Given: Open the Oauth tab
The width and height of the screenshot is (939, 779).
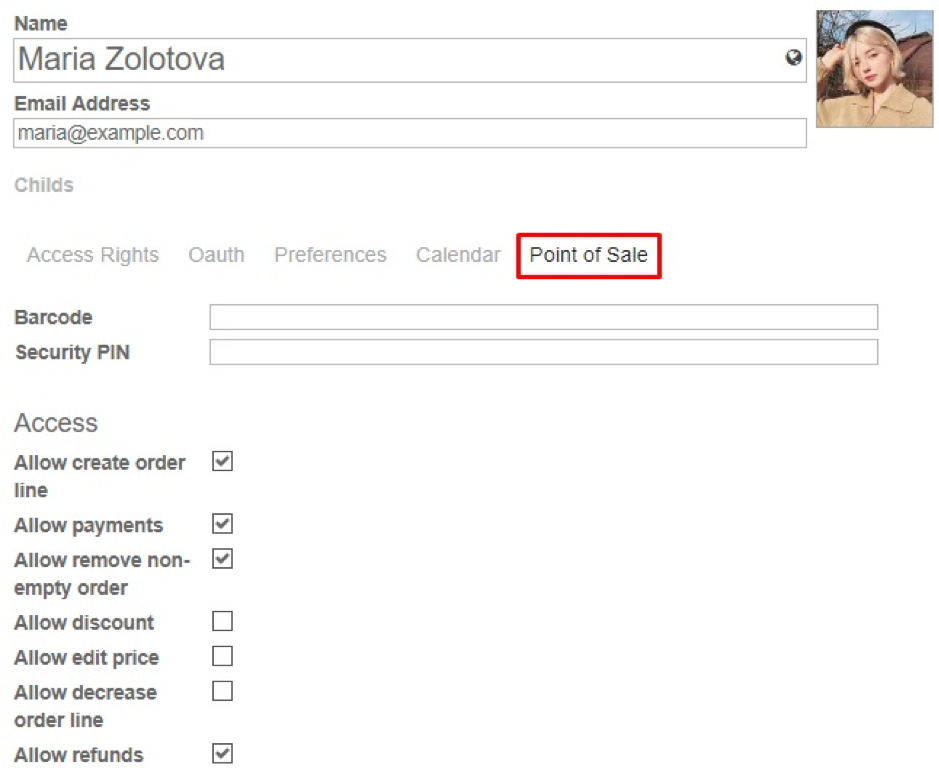Looking at the screenshot, I should click(216, 255).
